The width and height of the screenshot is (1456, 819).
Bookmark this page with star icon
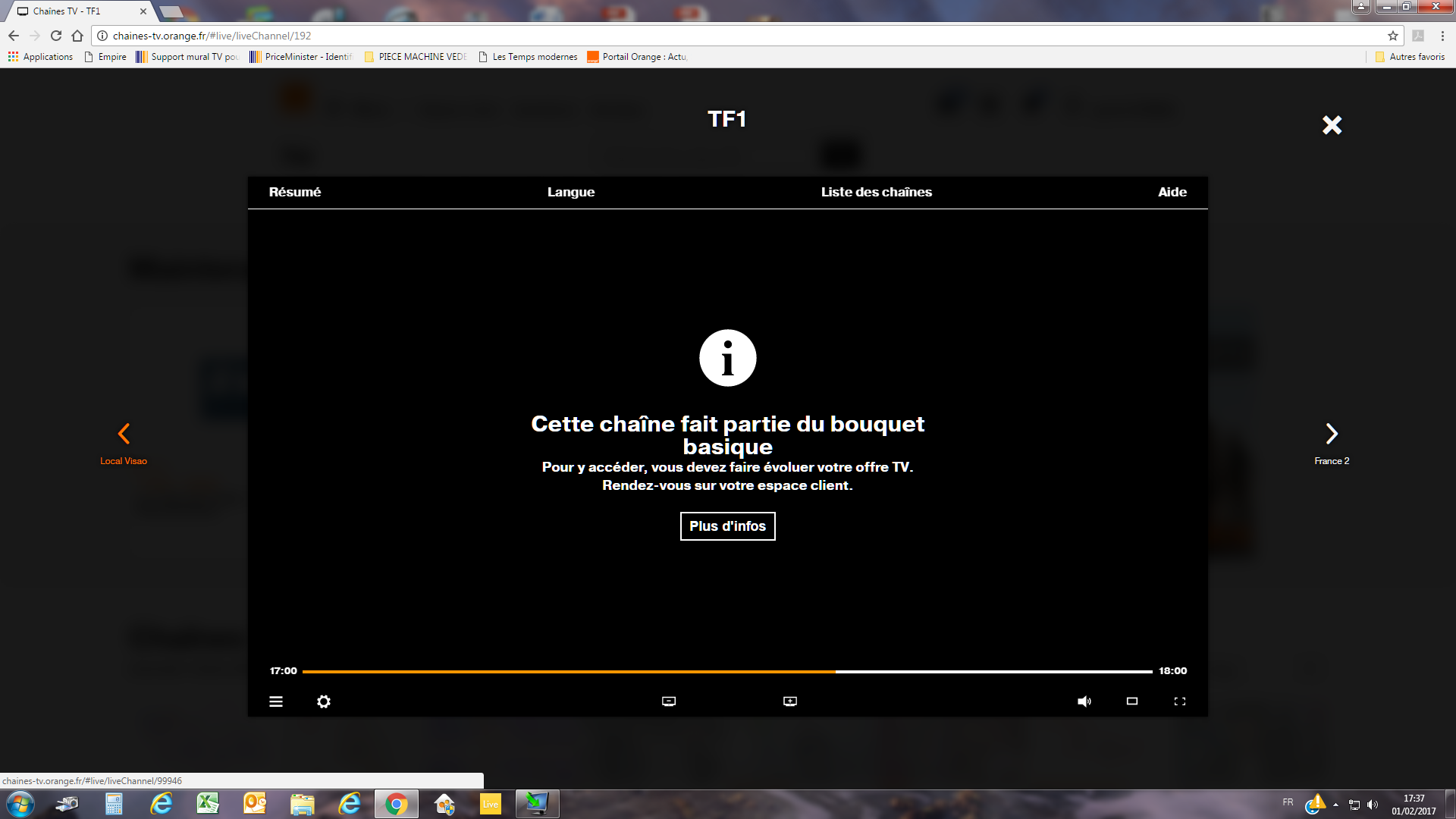tap(1392, 36)
